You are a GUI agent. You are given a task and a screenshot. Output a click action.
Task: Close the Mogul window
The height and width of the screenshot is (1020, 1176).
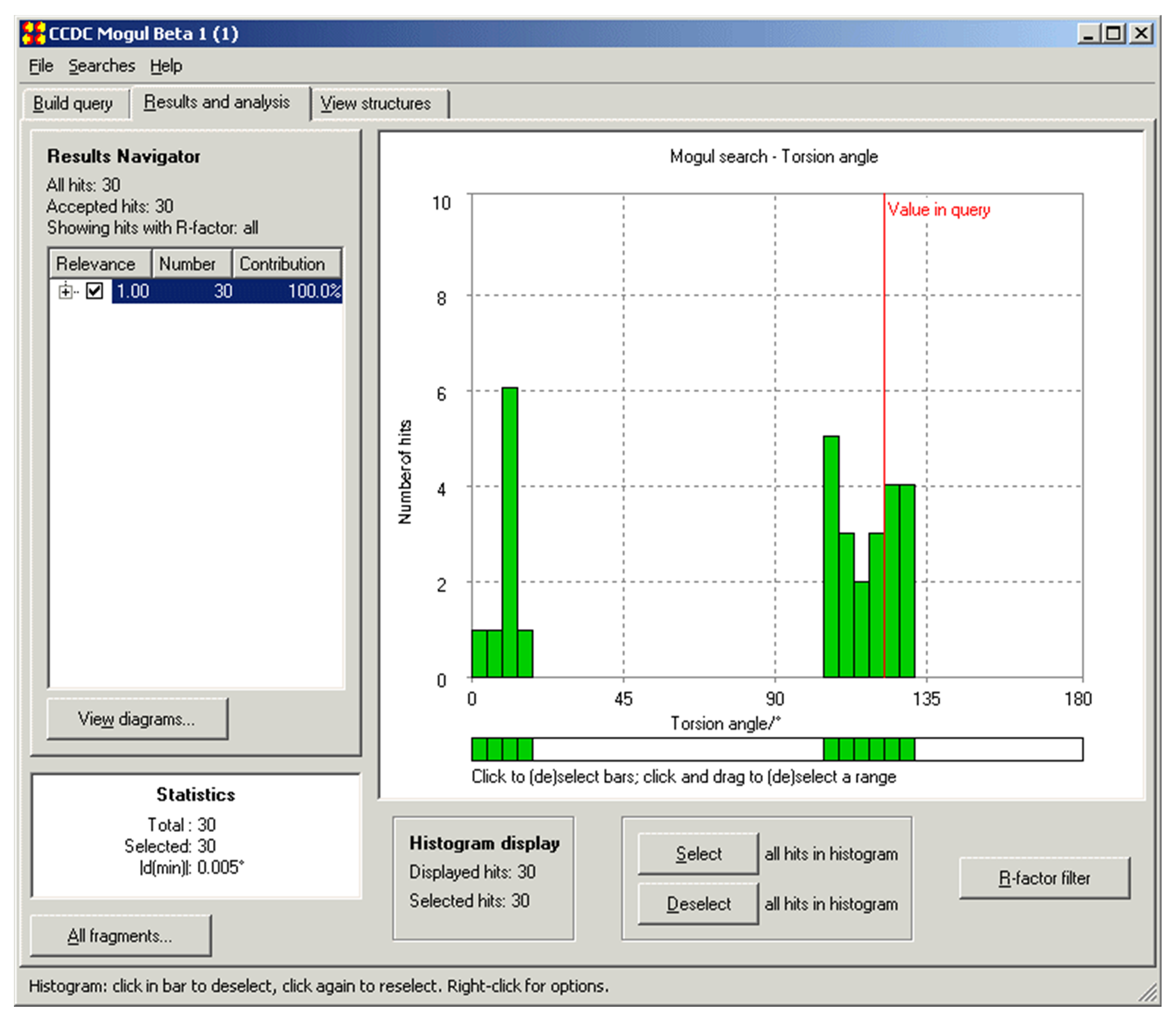[1141, 34]
